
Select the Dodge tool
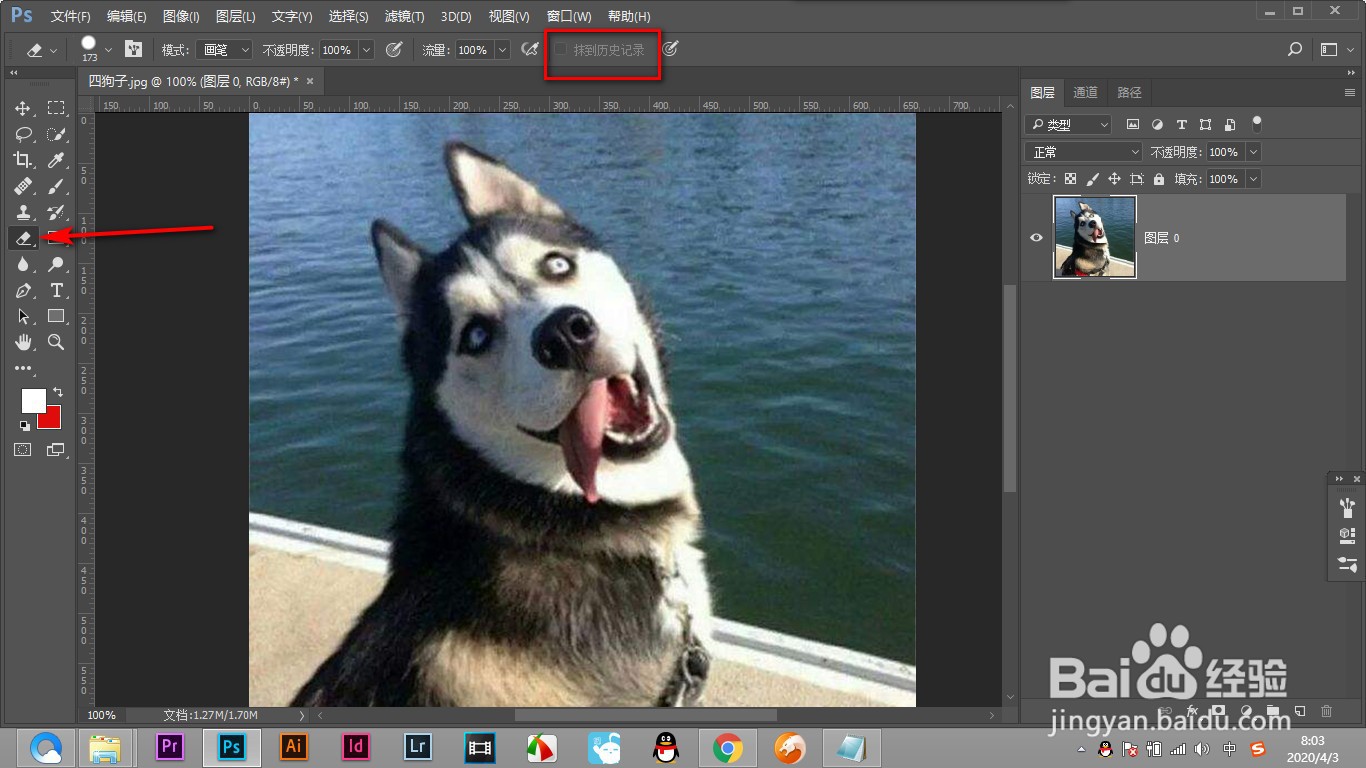pyautogui.click(x=56, y=264)
